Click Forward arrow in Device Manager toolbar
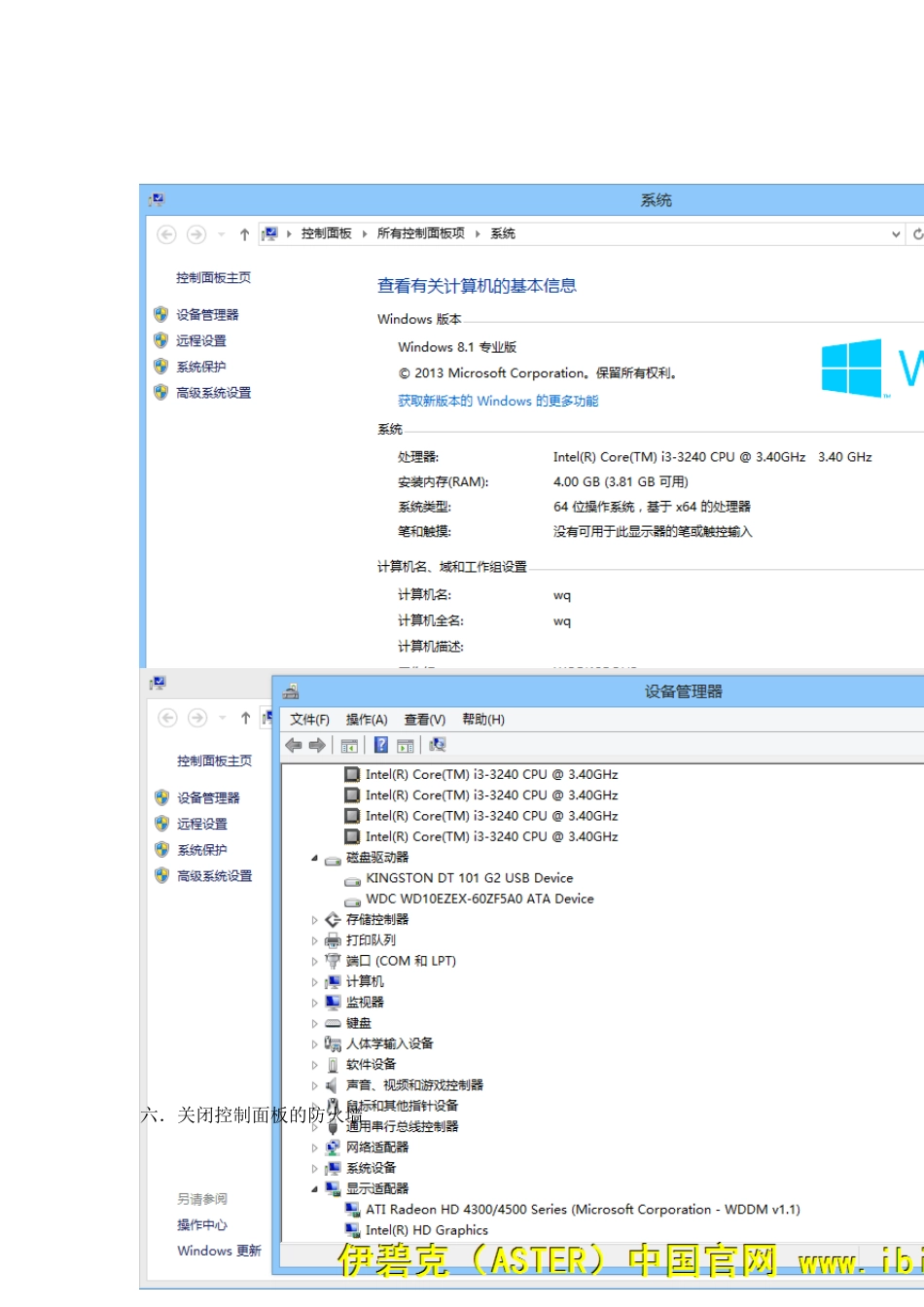Screen dimensions: 924x1307 tap(317, 746)
